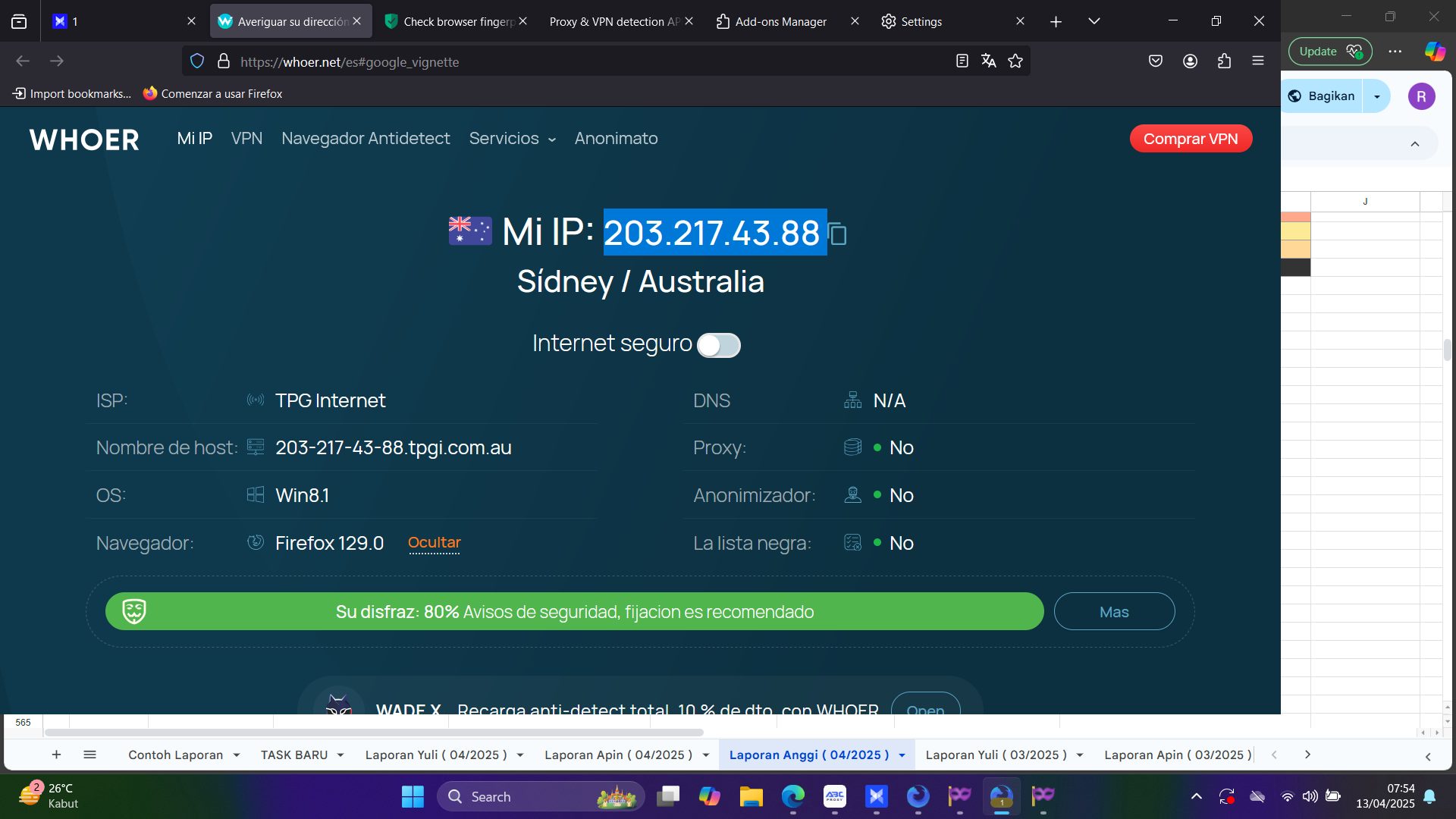This screenshot has width=1456, height=819.
Task: Go back with the browser back arrow
Action: coord(23,61)
